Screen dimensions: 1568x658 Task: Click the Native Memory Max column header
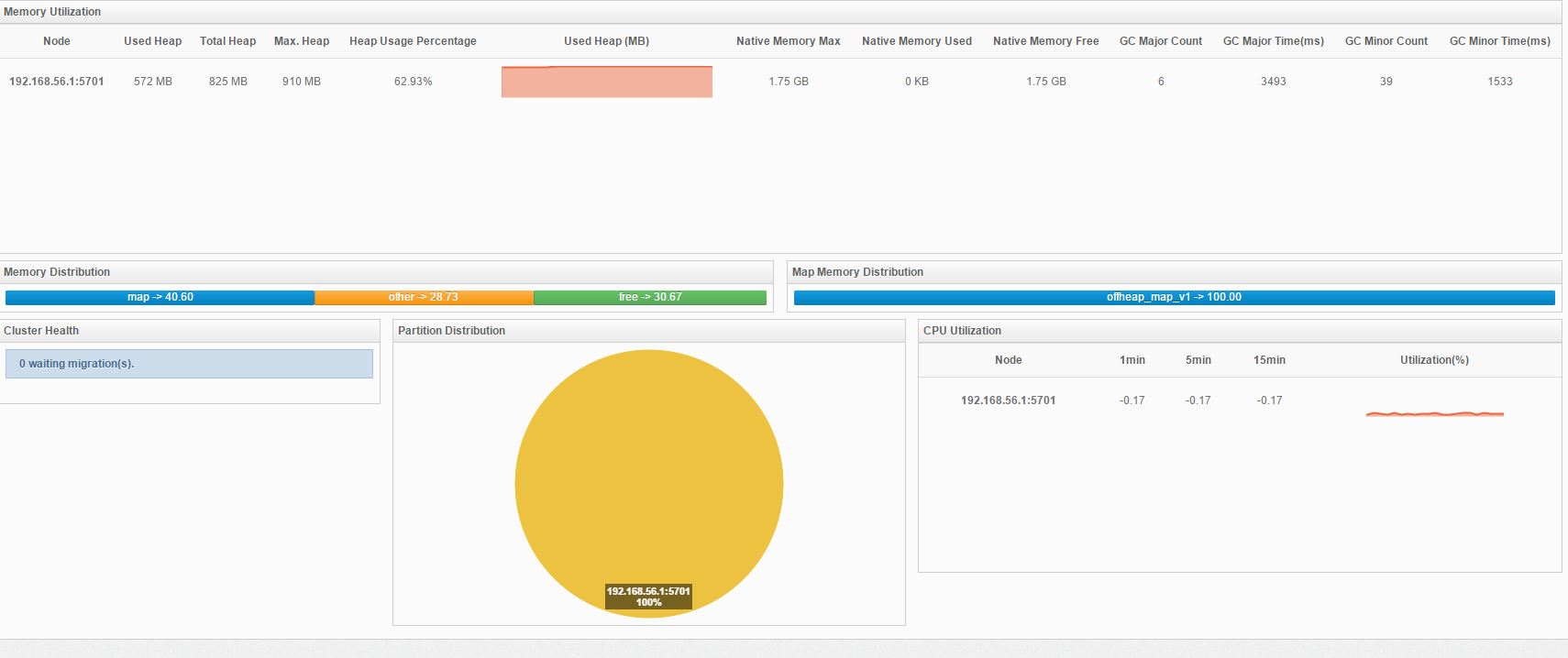point(789,41)
